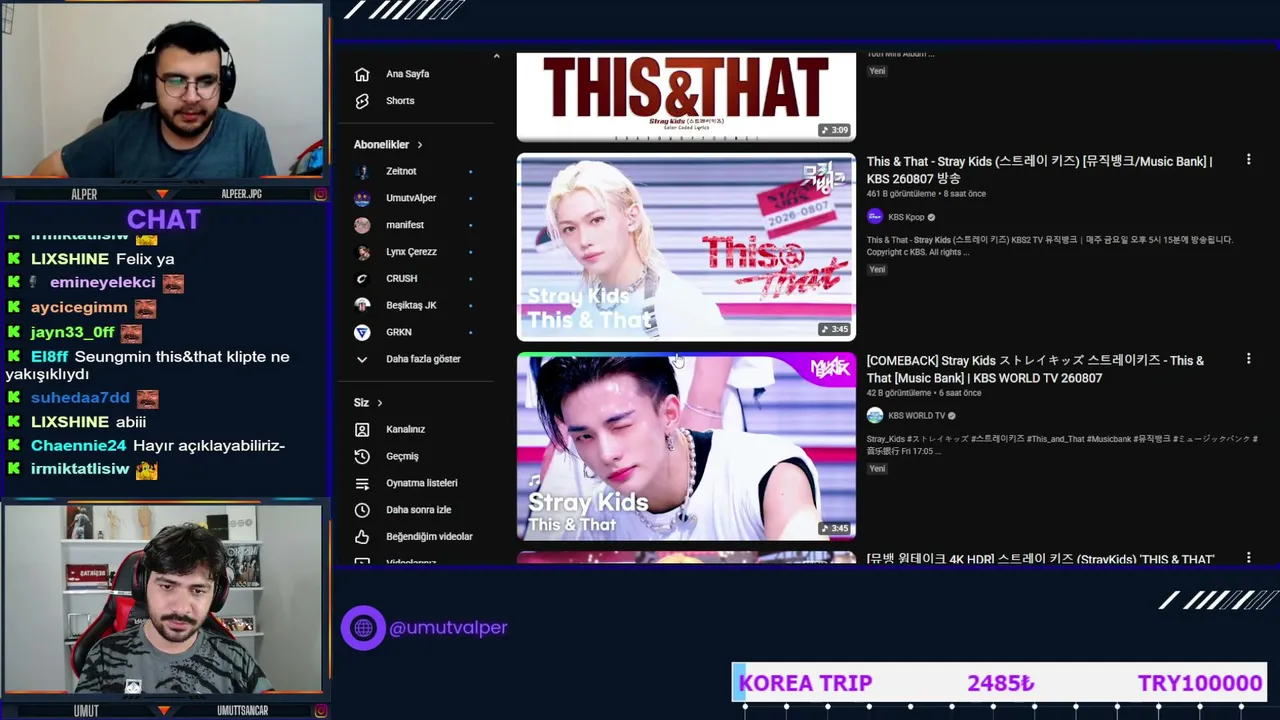Screen dimensions: 1280x720
Task: Open the KBS Kpop channel avatar
Action: 875,217
